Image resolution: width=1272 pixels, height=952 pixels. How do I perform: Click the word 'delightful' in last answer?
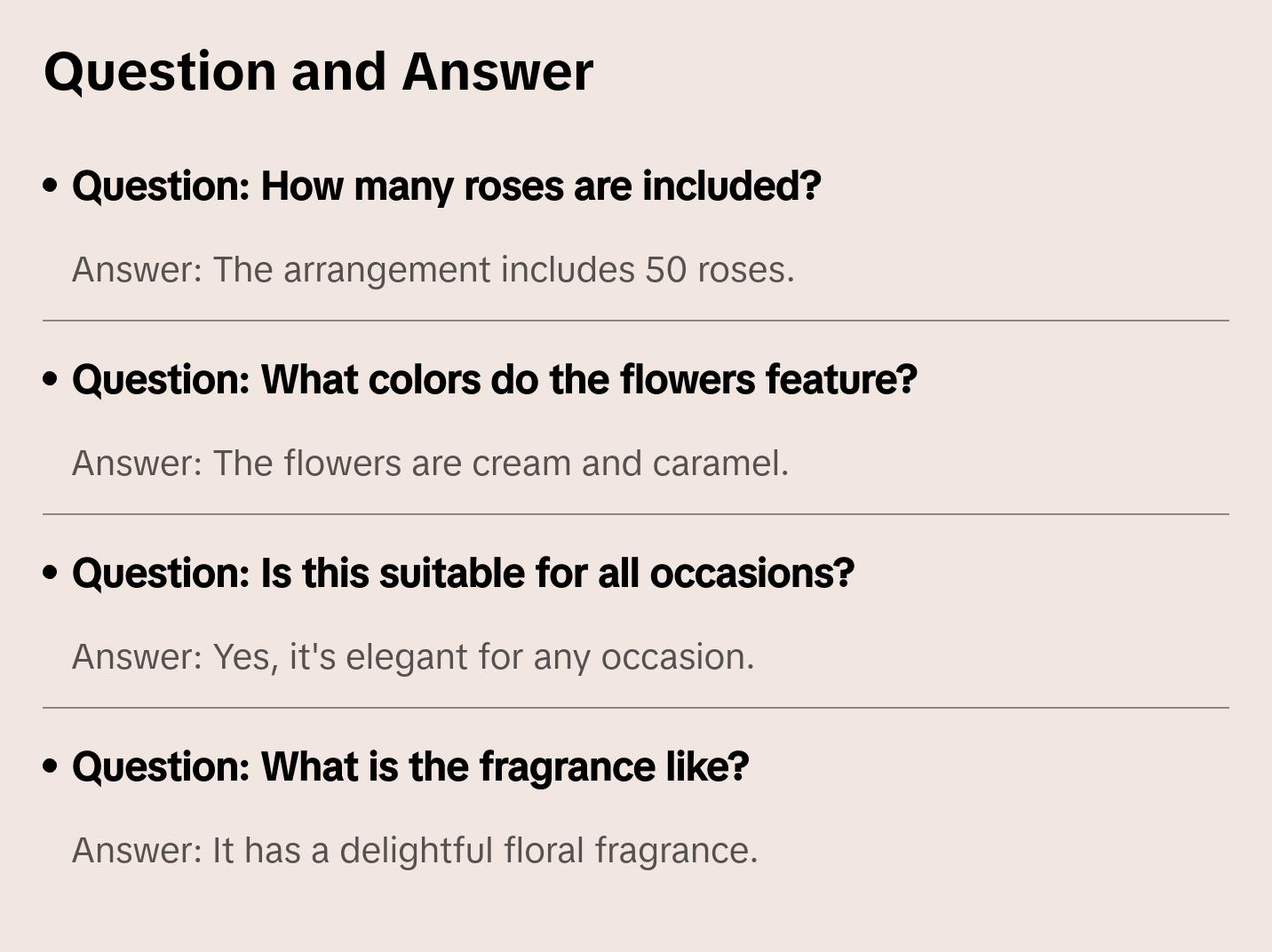tap(416, 851)
